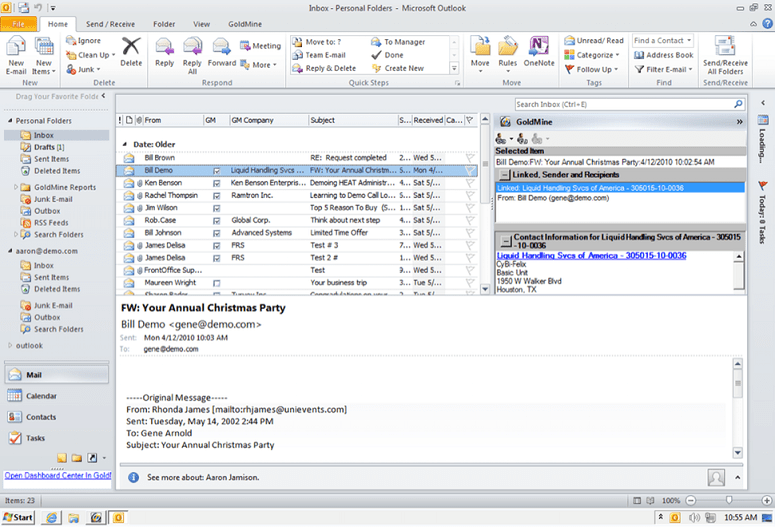The height and width of the screenshot is (527, 775).
Task: Click in the Search Inbox field
Action: click(x=620, y=104)
